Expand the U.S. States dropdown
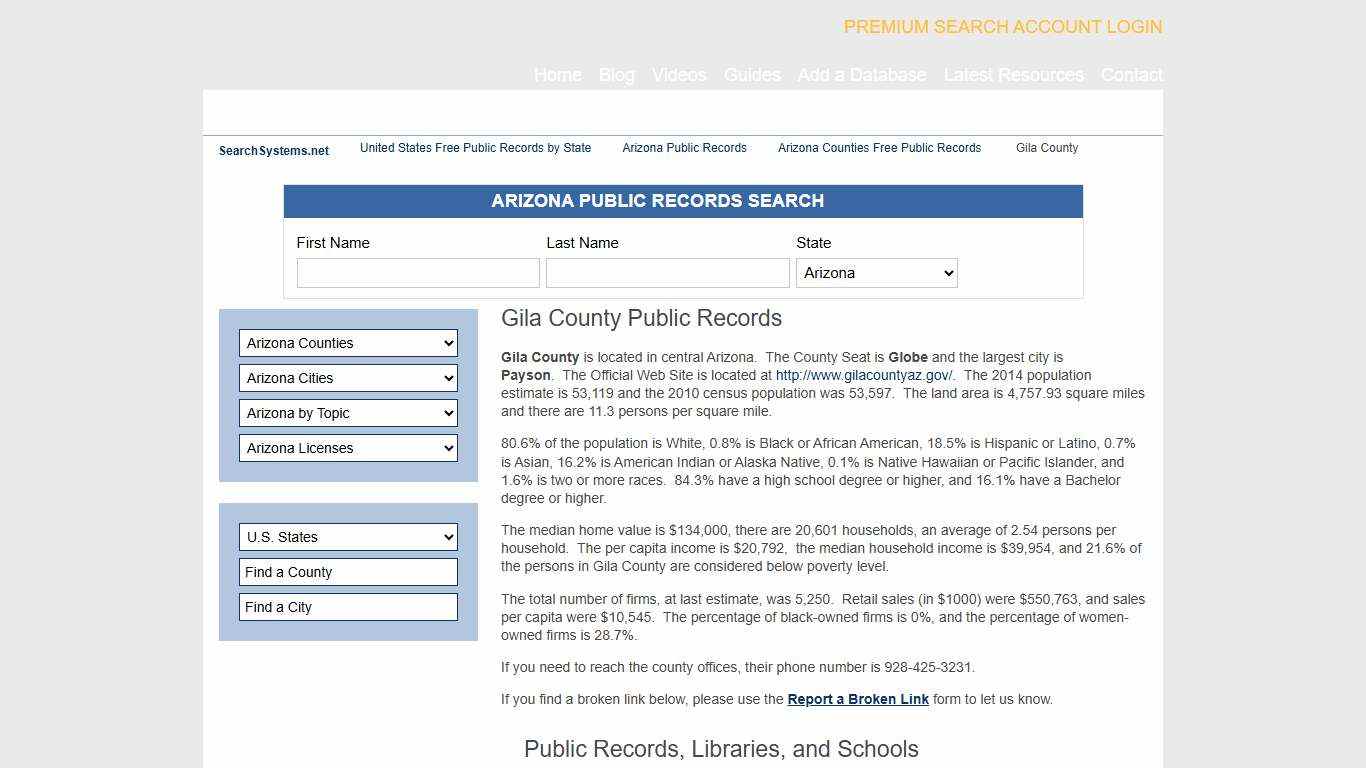Image resolution: width=1366 pixels, height=768 pixels. coord(348,537)
